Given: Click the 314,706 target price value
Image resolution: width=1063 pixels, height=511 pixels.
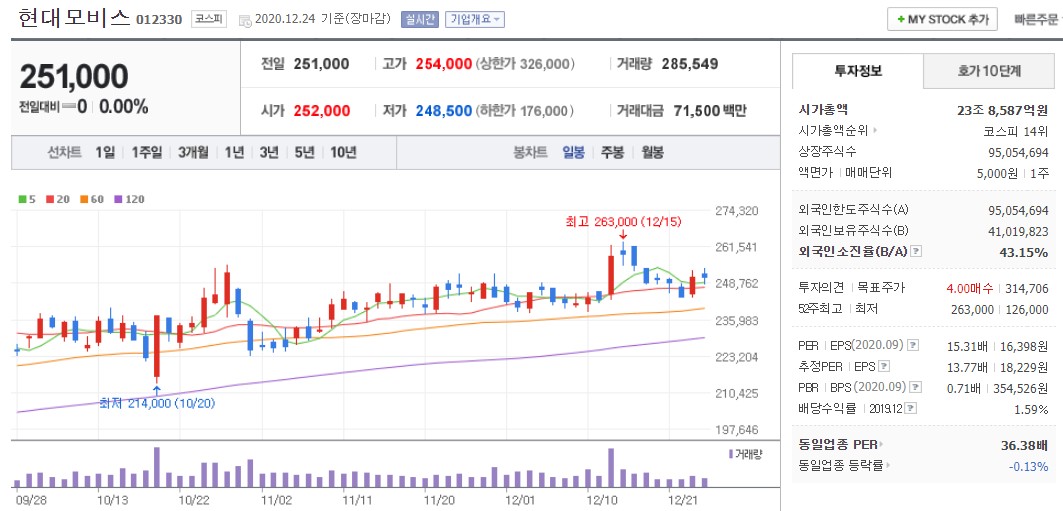Looking at the screenshot, I should (1026, 288).
